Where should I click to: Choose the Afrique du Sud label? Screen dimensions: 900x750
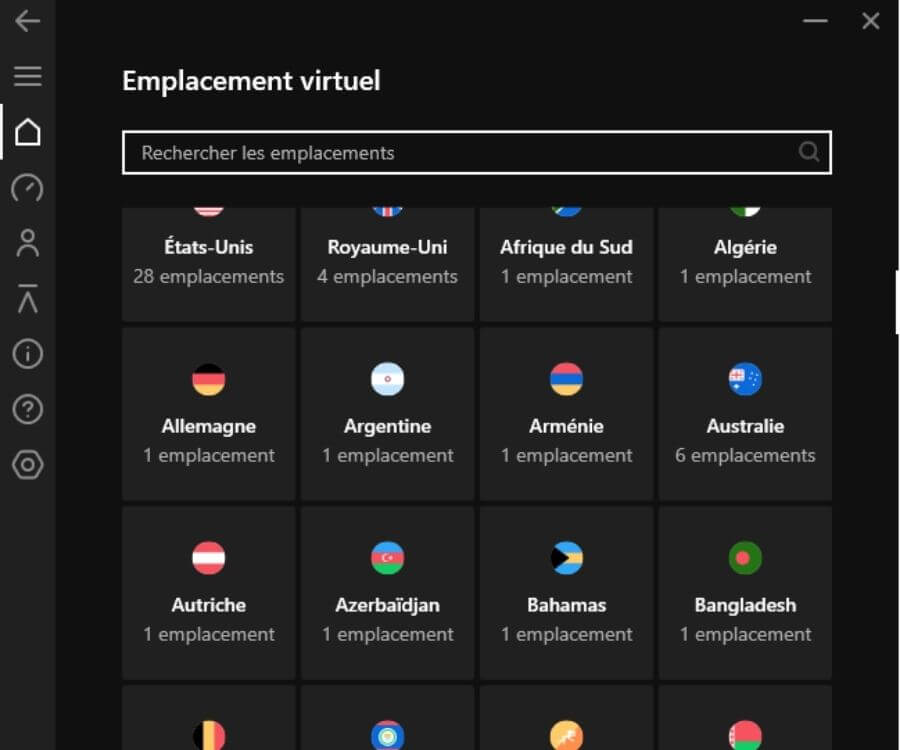pyautogui.click(x=567, y=247)
